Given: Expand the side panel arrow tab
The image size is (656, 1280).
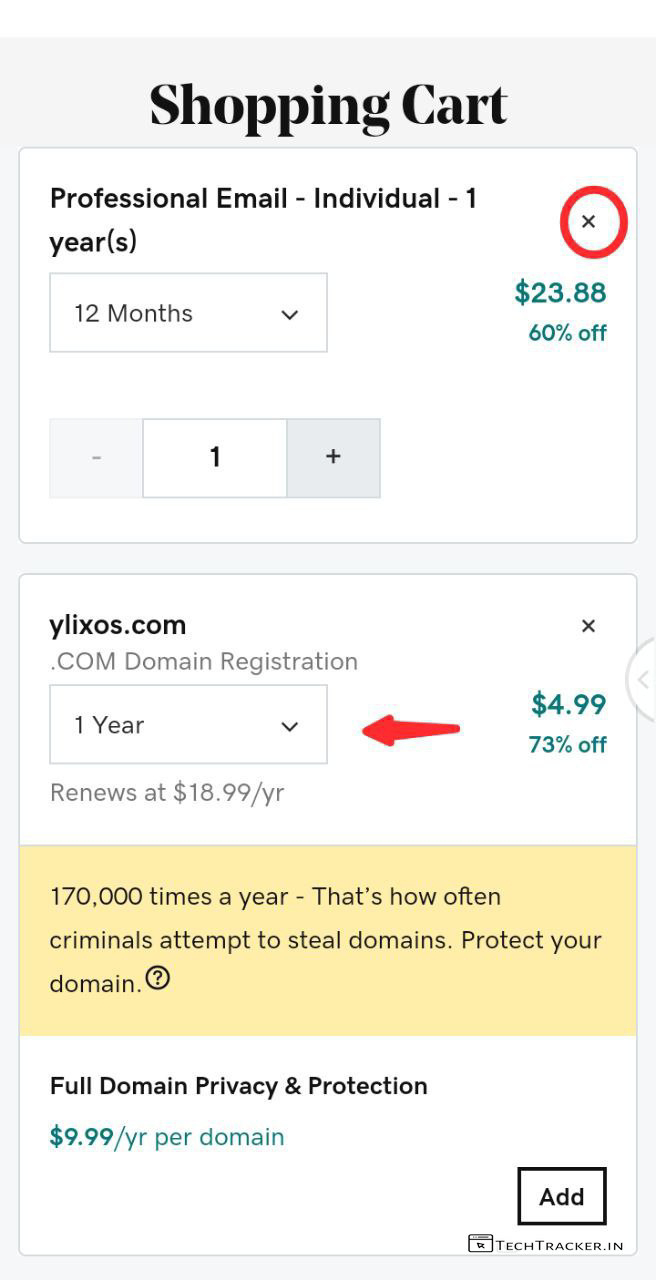Looking at the screenshot, I should click(x=643, y=680).
